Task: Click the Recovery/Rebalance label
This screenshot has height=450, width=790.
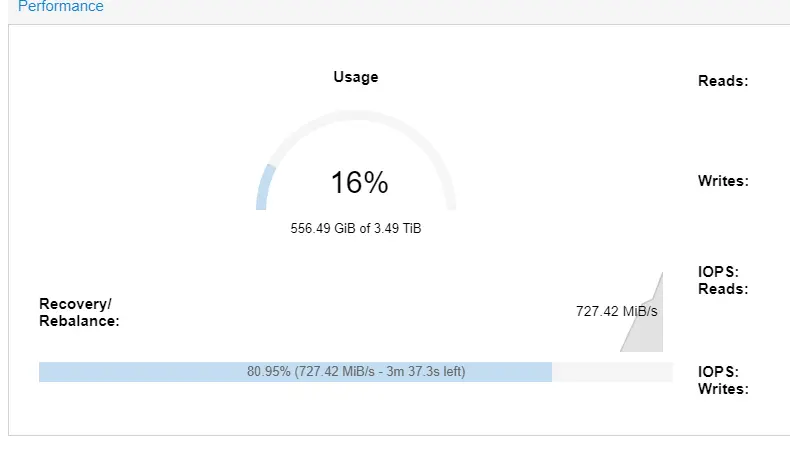Action: click(79, 312)
